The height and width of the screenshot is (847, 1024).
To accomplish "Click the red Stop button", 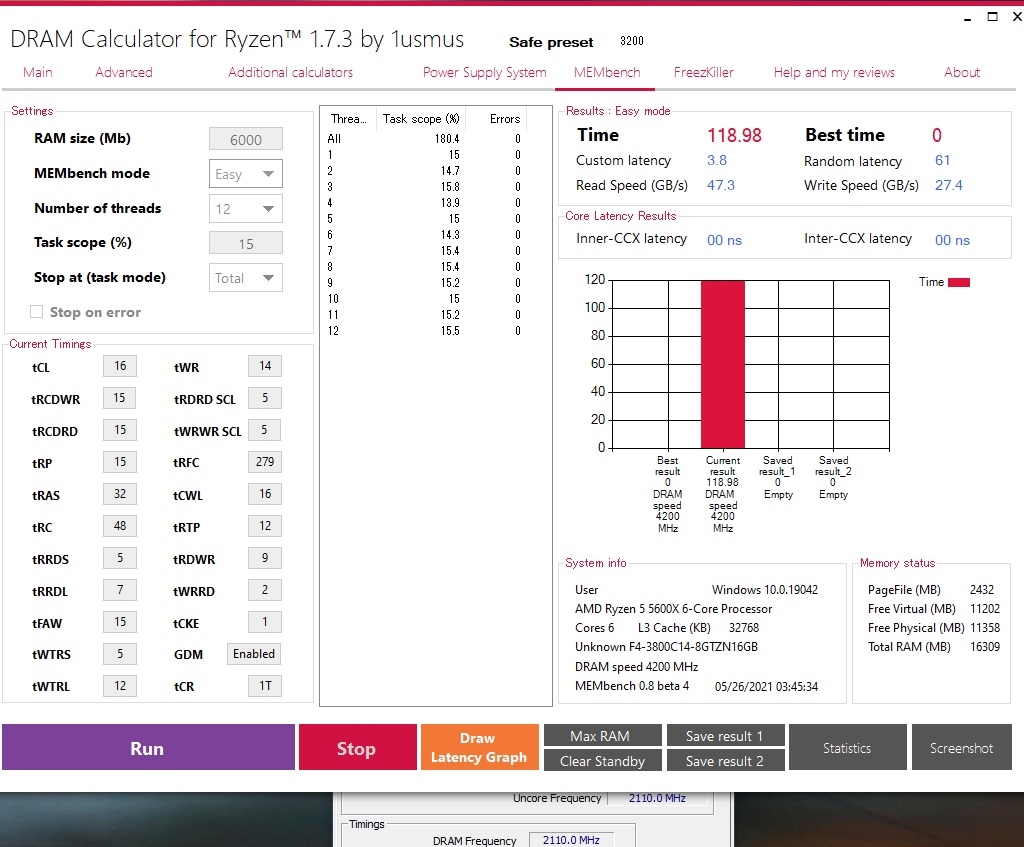I will coord(357,747).
